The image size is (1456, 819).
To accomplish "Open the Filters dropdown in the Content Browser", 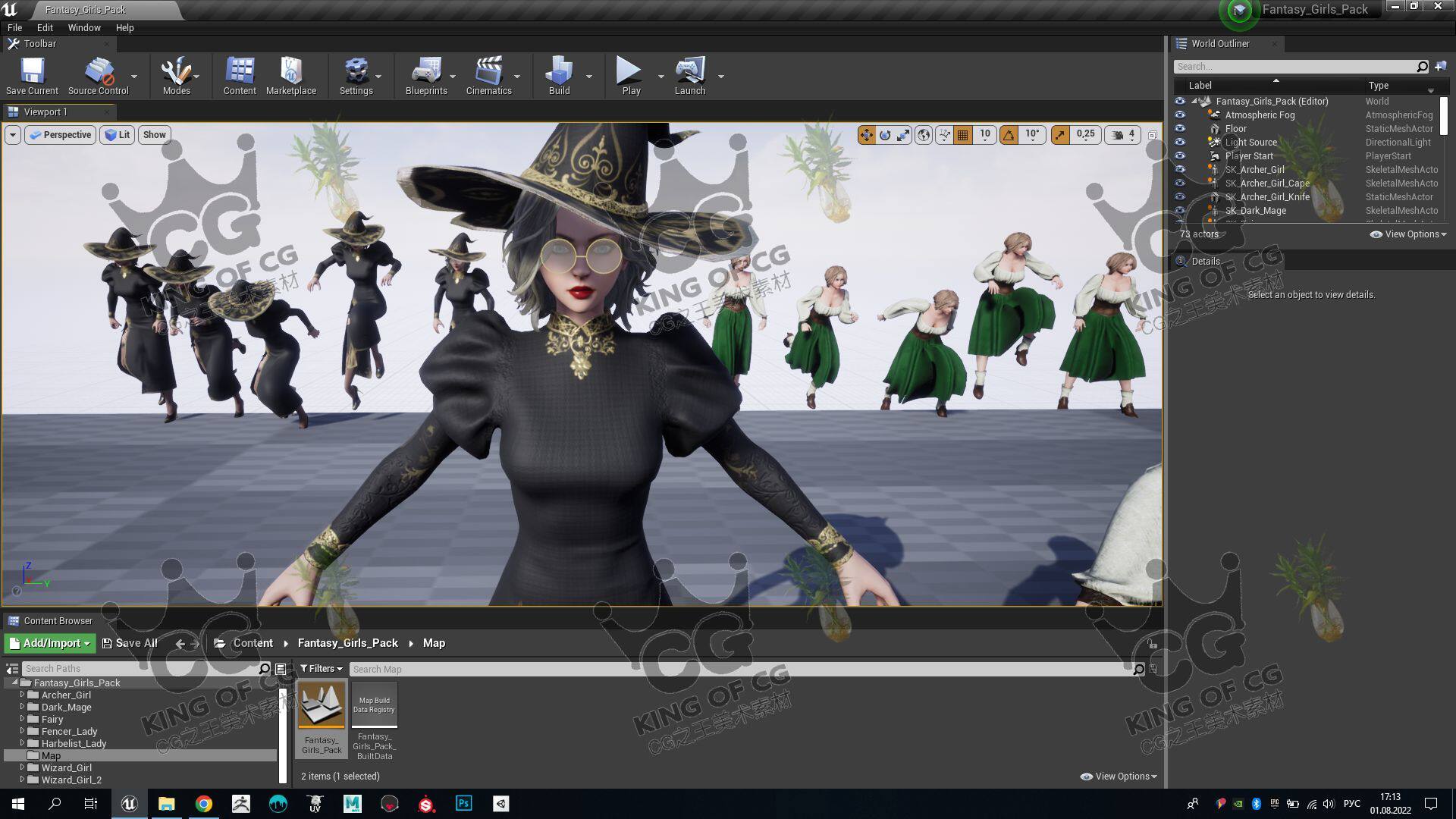I will coord(321,669).
